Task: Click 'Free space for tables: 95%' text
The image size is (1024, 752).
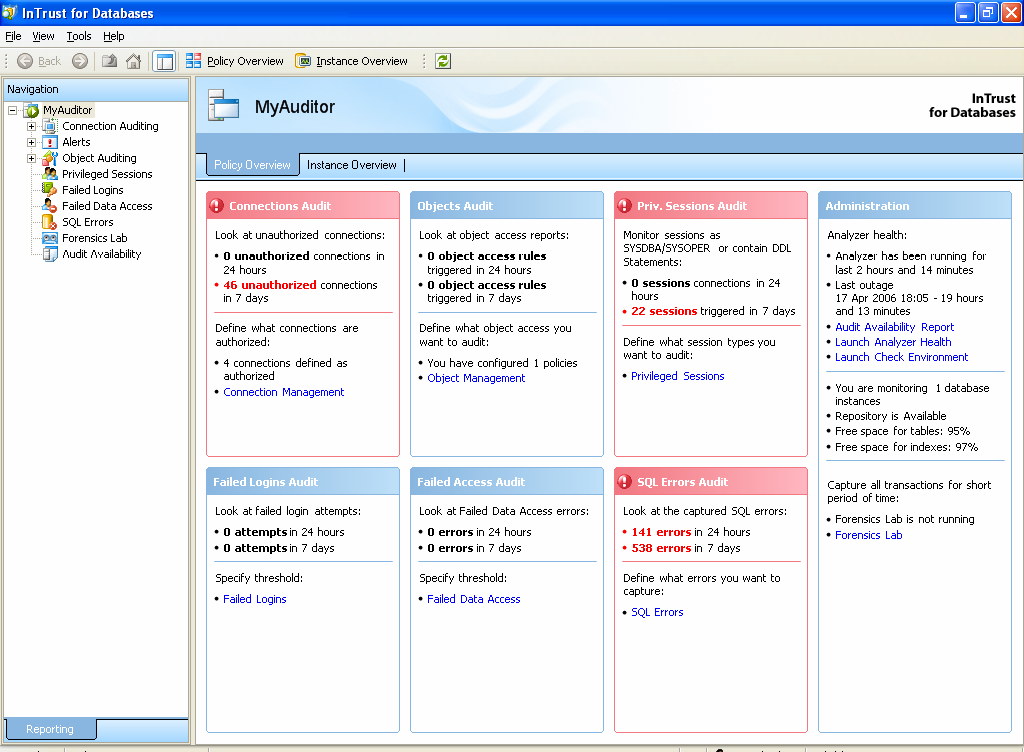Action: [x=903, y=431]
